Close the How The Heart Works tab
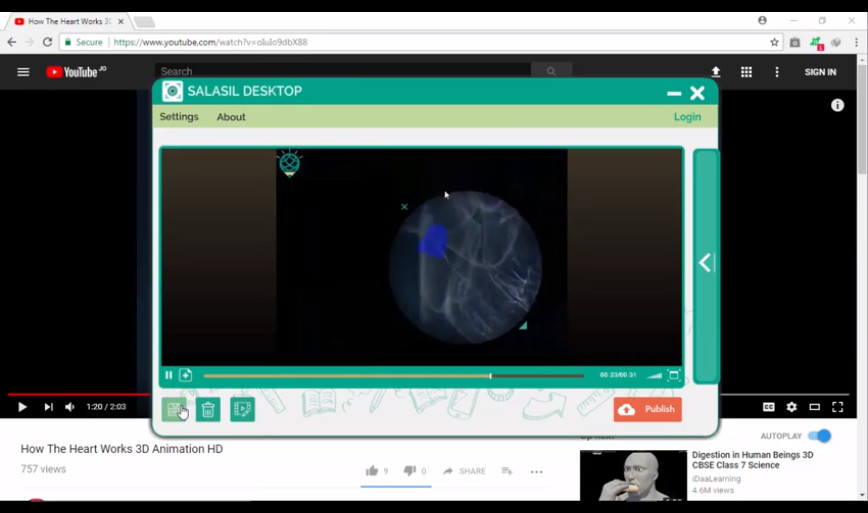The image size is (868, 513). click(121, 21)
